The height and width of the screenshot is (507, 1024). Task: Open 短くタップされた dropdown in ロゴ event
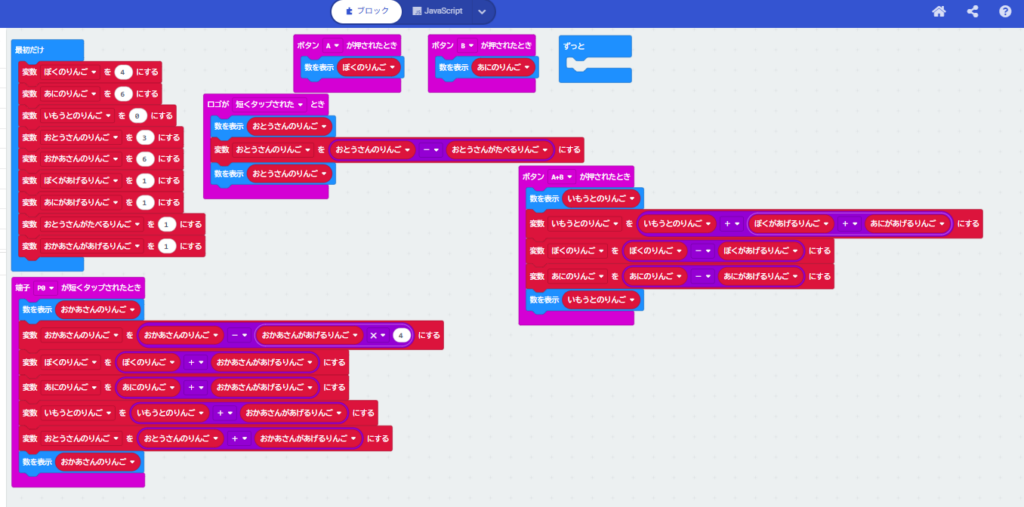click(x=270, y=104)
